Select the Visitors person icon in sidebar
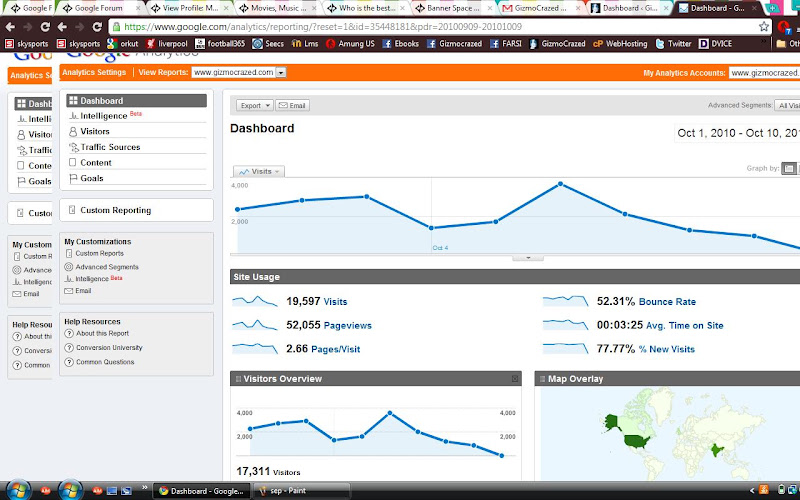Viewport: 800px width, 500px height. coord(73,132)
